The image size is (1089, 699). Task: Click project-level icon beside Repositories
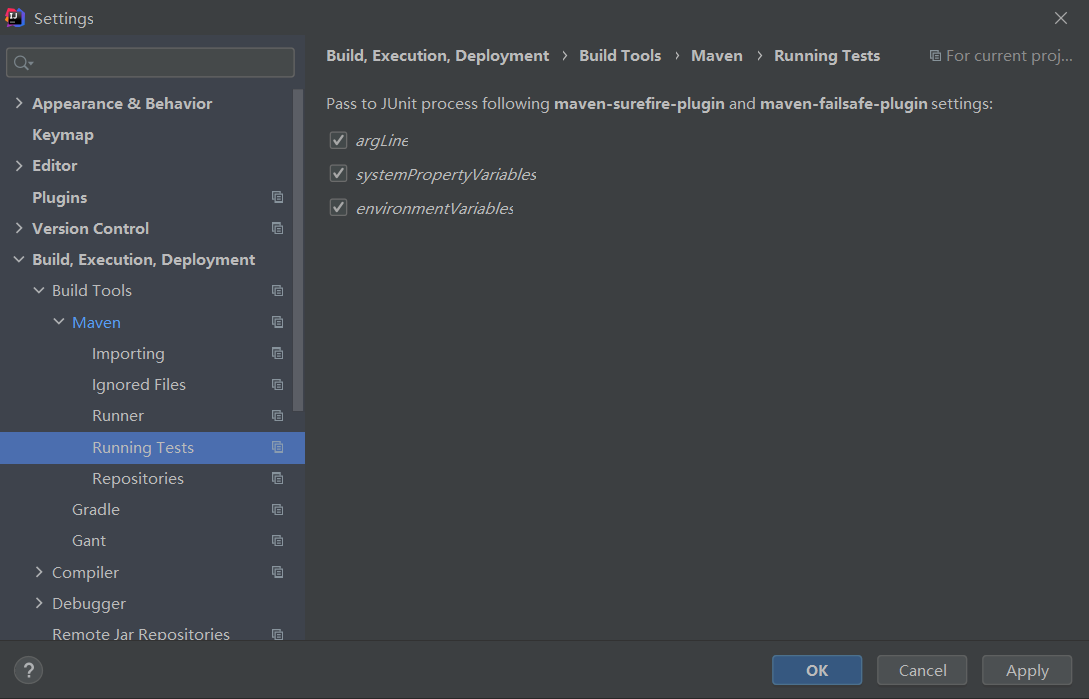click(x=278, y=479)
